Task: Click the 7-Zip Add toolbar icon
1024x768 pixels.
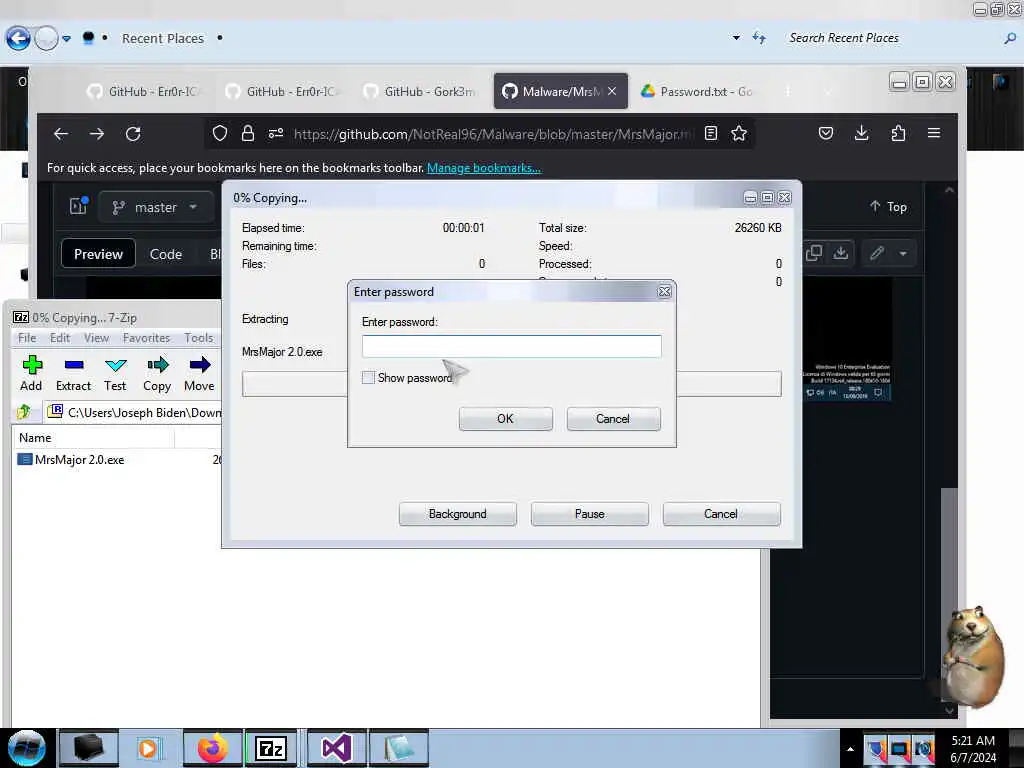Action: [x=31, y=374]
